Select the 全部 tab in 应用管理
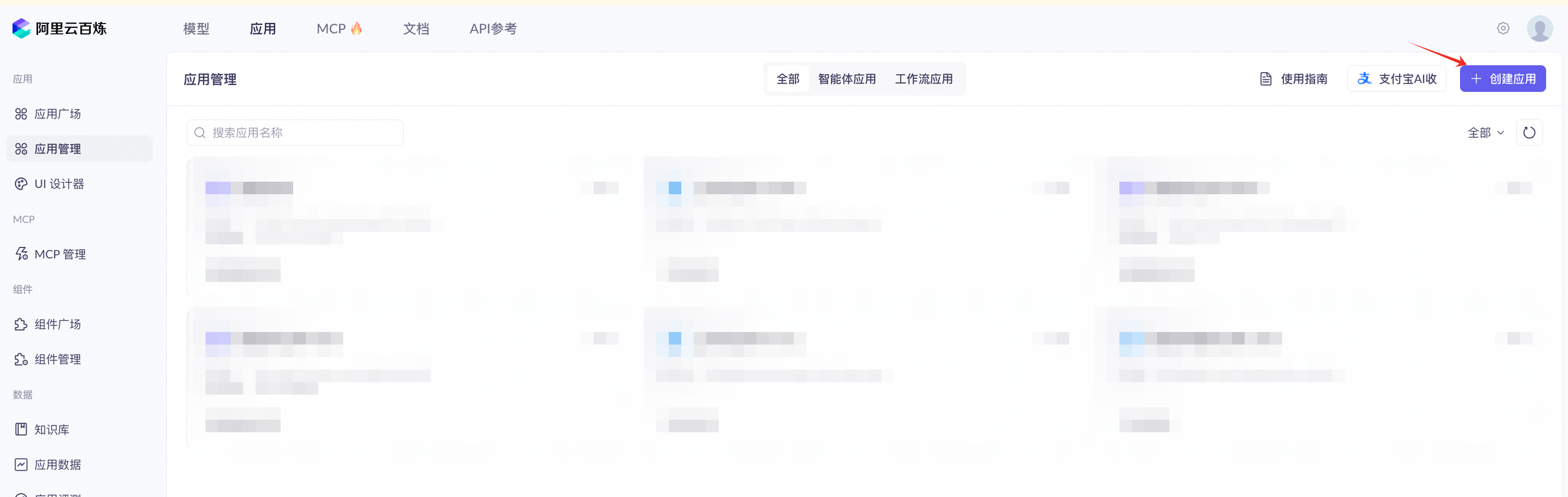This screenshot has width=1568, height=497. [x=788, y=79]
